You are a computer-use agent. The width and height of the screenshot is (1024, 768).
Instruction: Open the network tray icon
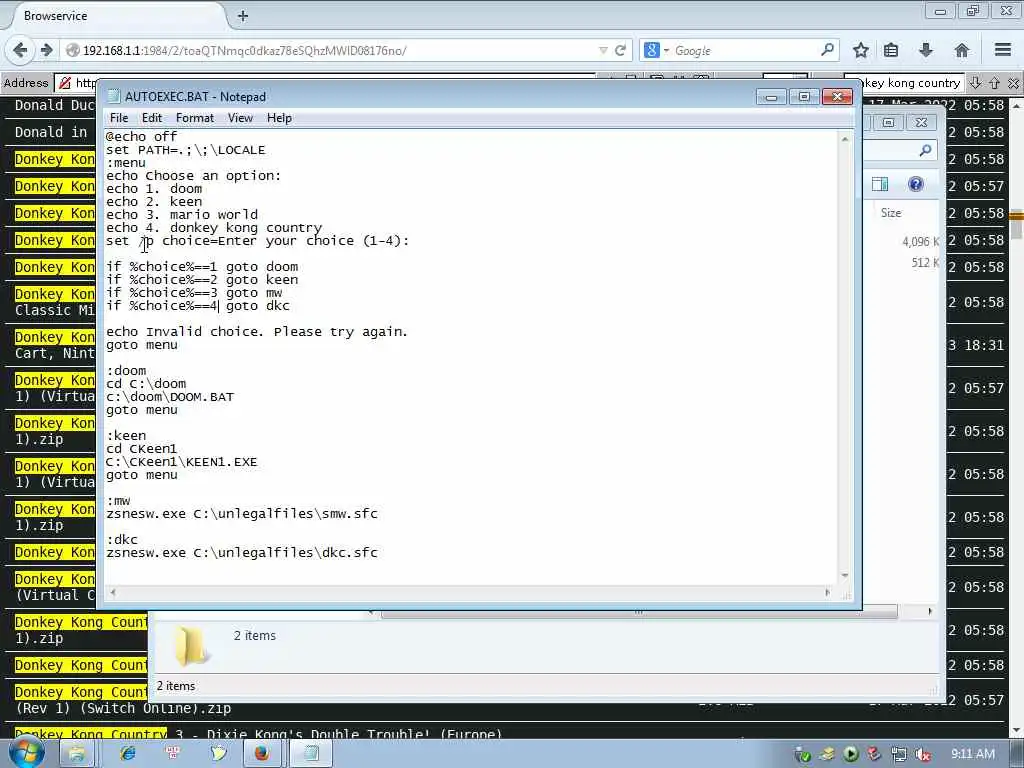(899, 754)
